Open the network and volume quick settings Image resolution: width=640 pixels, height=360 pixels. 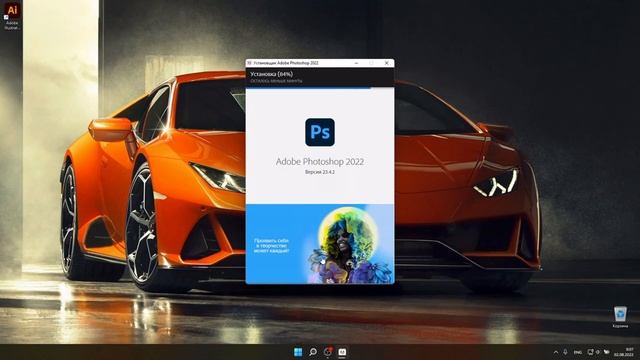598,352
